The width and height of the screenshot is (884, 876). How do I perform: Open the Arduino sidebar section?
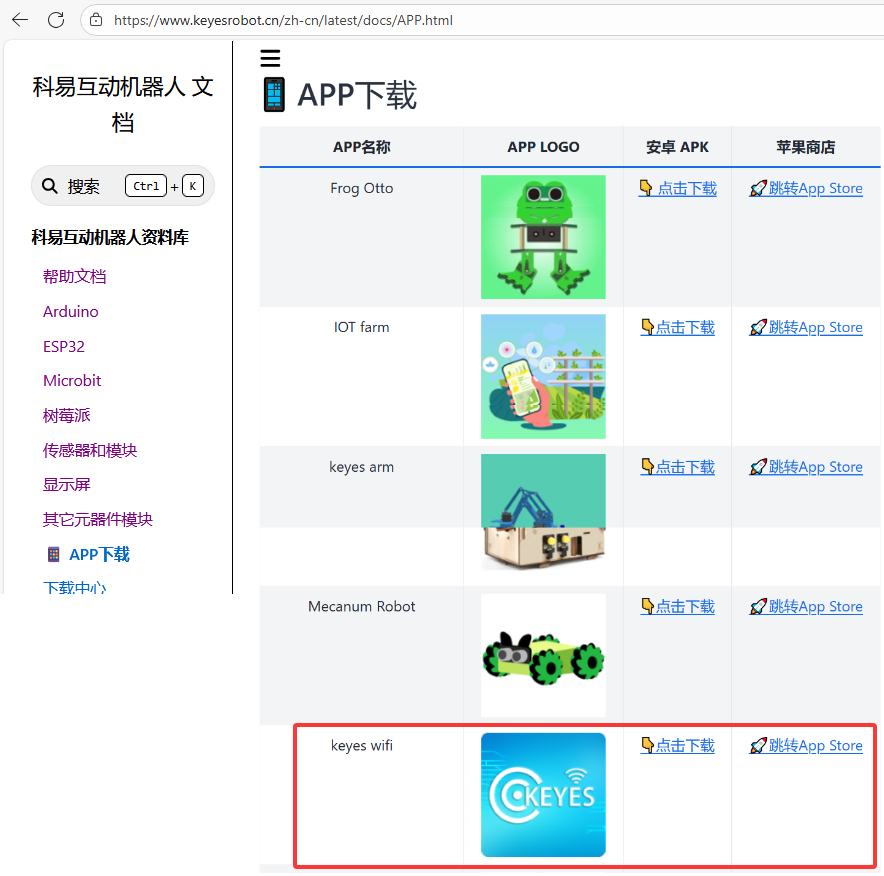70,311
